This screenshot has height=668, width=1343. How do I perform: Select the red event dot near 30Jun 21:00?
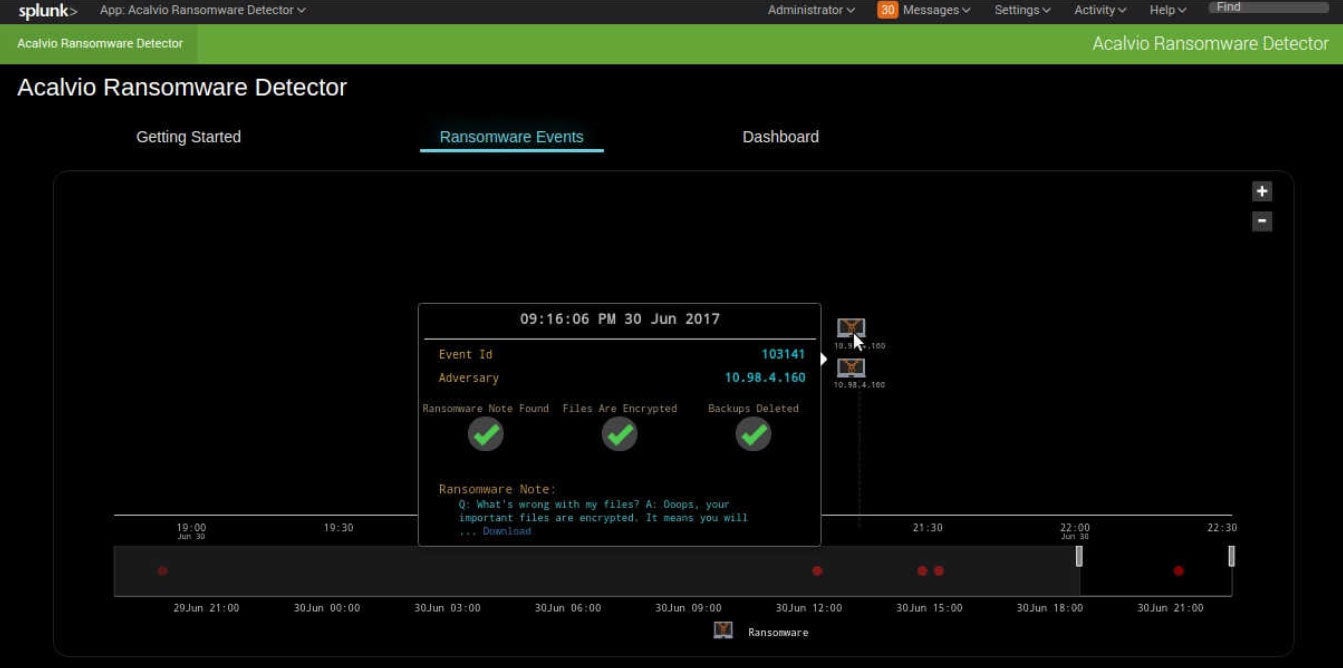pos(1178,571)
